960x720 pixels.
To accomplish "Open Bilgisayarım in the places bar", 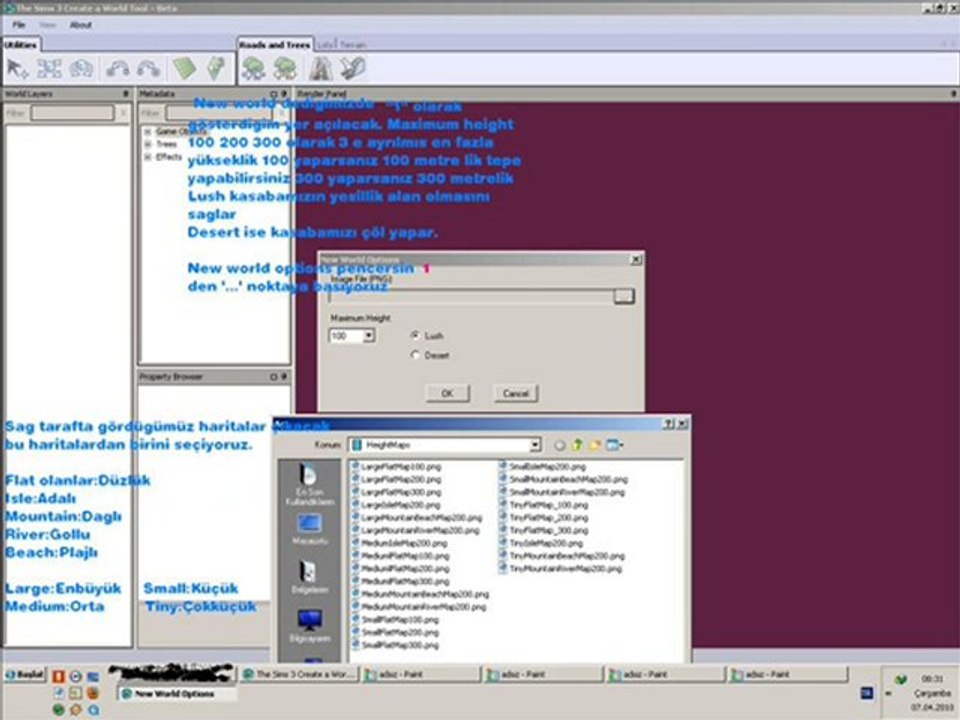I will tap(310, 626).
